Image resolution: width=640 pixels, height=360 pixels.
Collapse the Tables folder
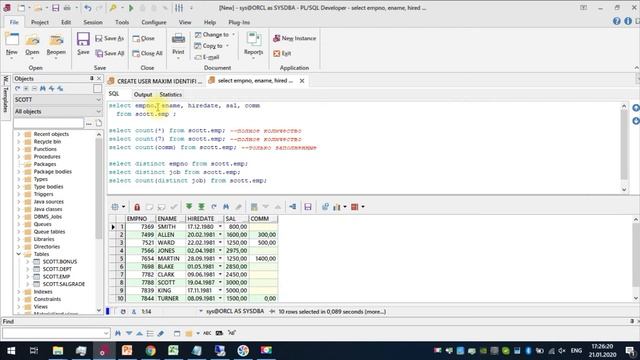click(18, 254)
